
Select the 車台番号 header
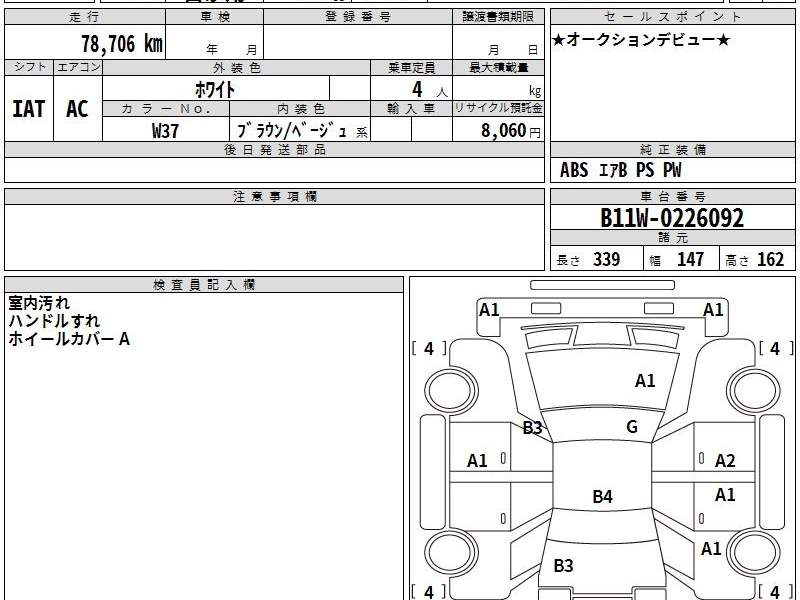(672, 196)
